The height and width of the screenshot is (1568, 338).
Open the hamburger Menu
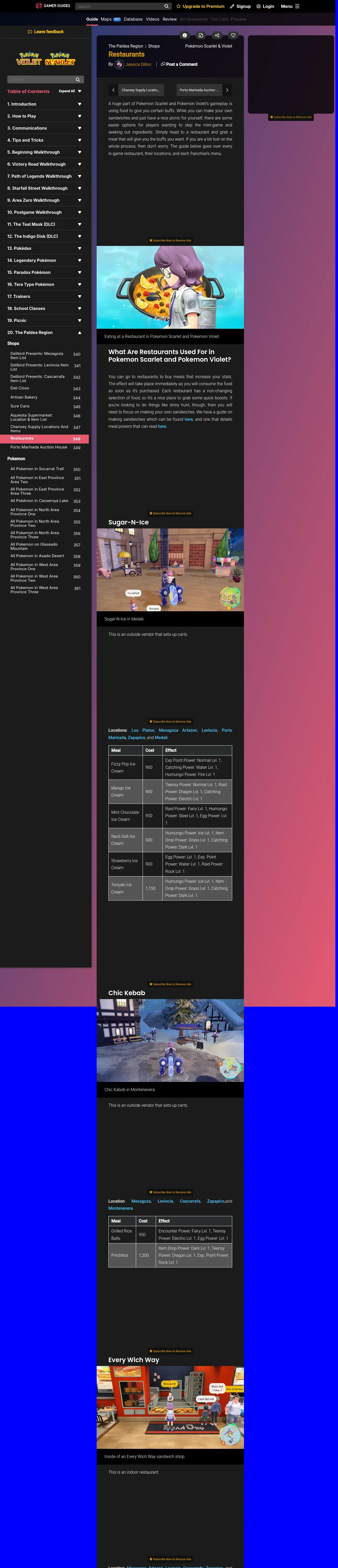[290, 6]
